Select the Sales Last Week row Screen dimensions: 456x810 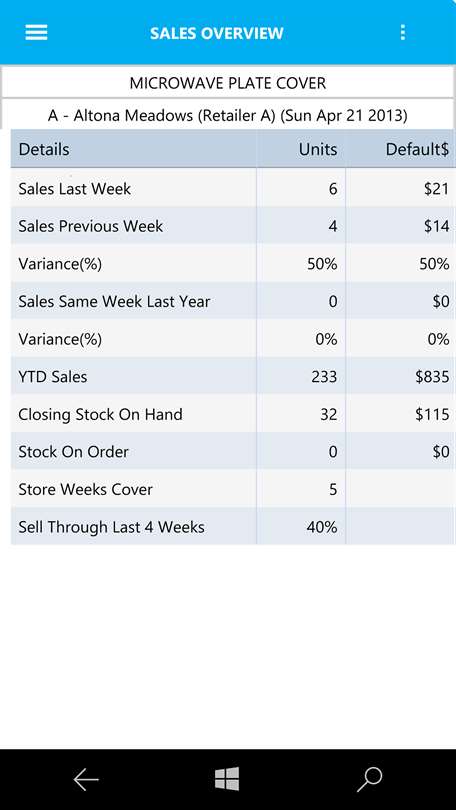[x=233, y=188]
